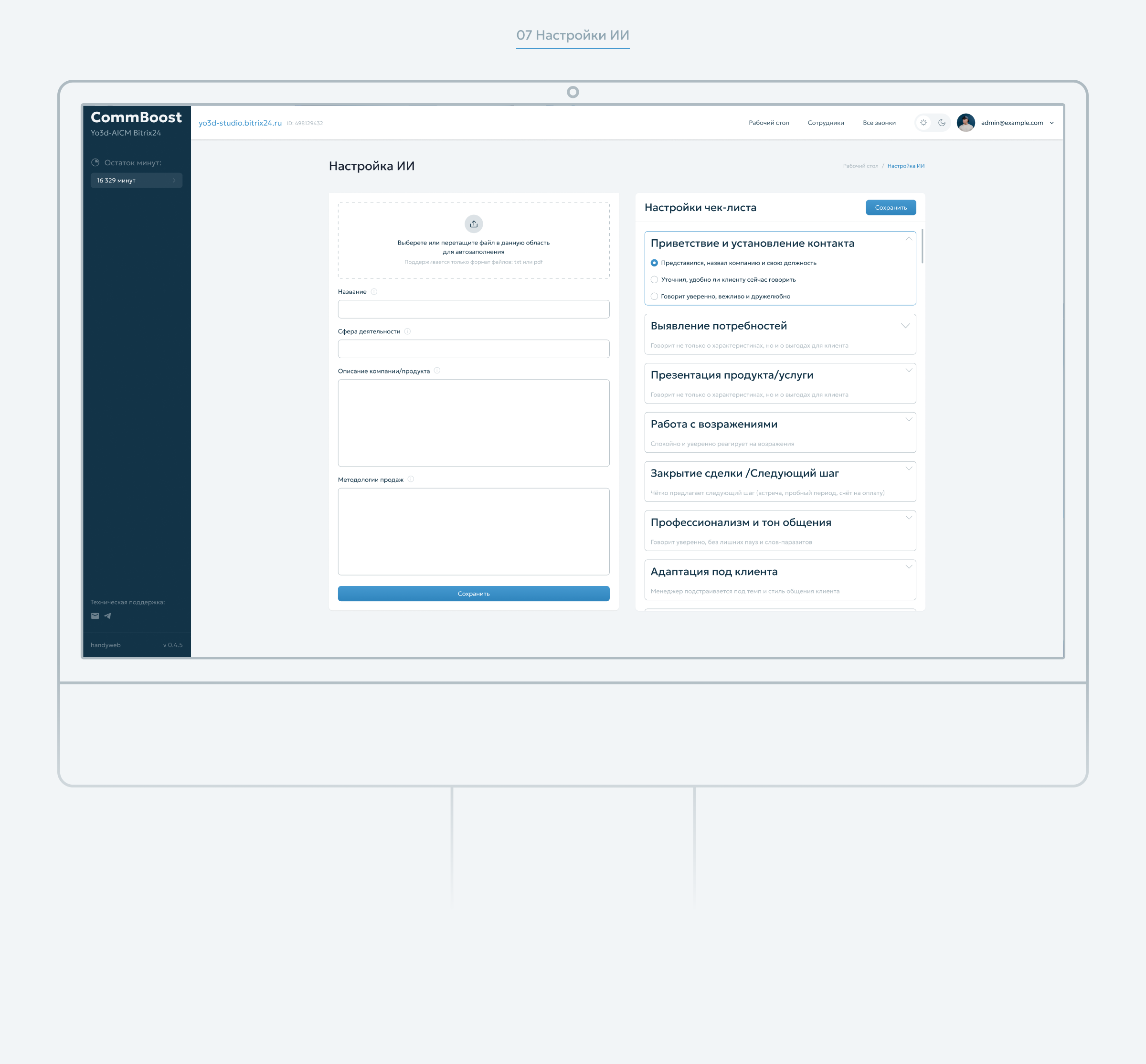Click the email support icon in sidebar

click(95, 616)
